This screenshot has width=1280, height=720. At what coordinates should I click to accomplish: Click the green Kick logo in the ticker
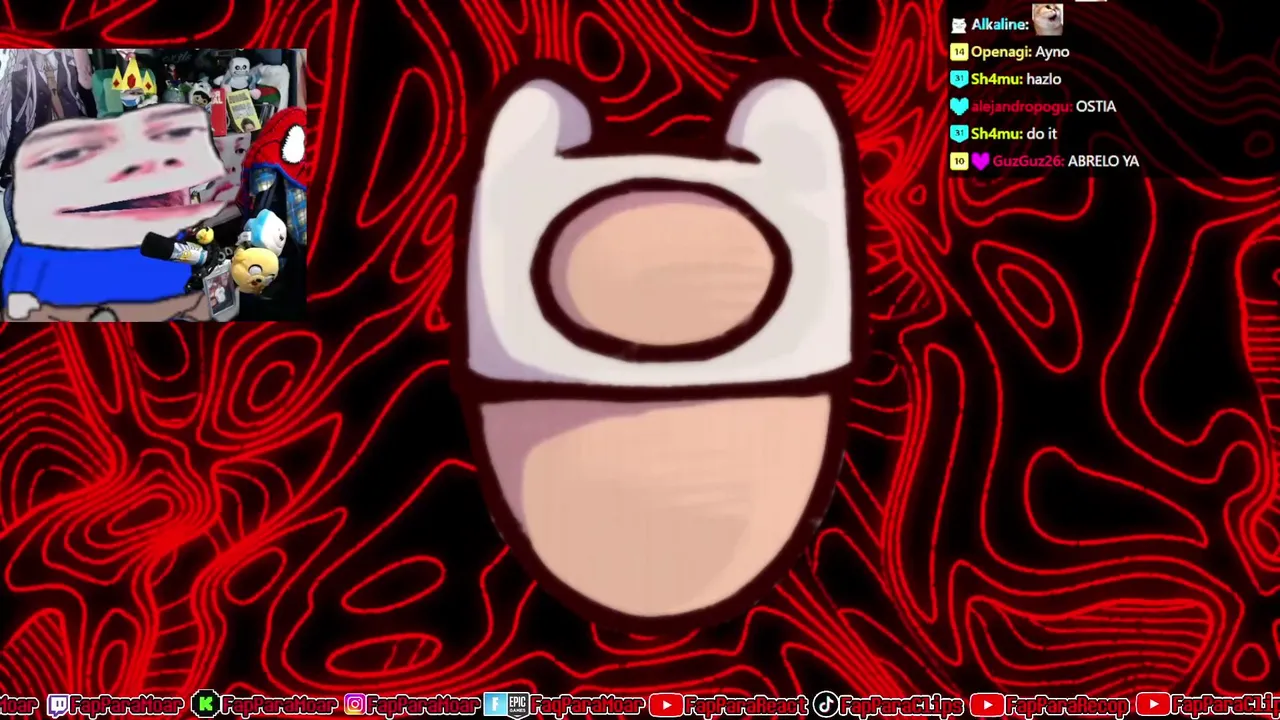tap(205, 705)
